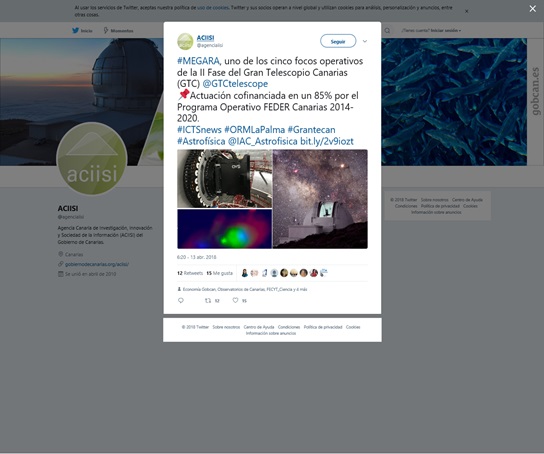
Task: Click the #MEGARA hashtag
Action: (198, 61)
